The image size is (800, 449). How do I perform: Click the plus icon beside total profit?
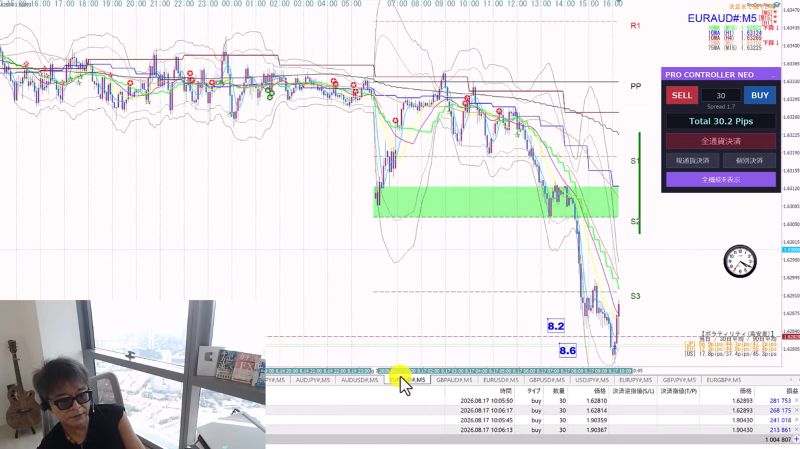[x=796, y=439]
